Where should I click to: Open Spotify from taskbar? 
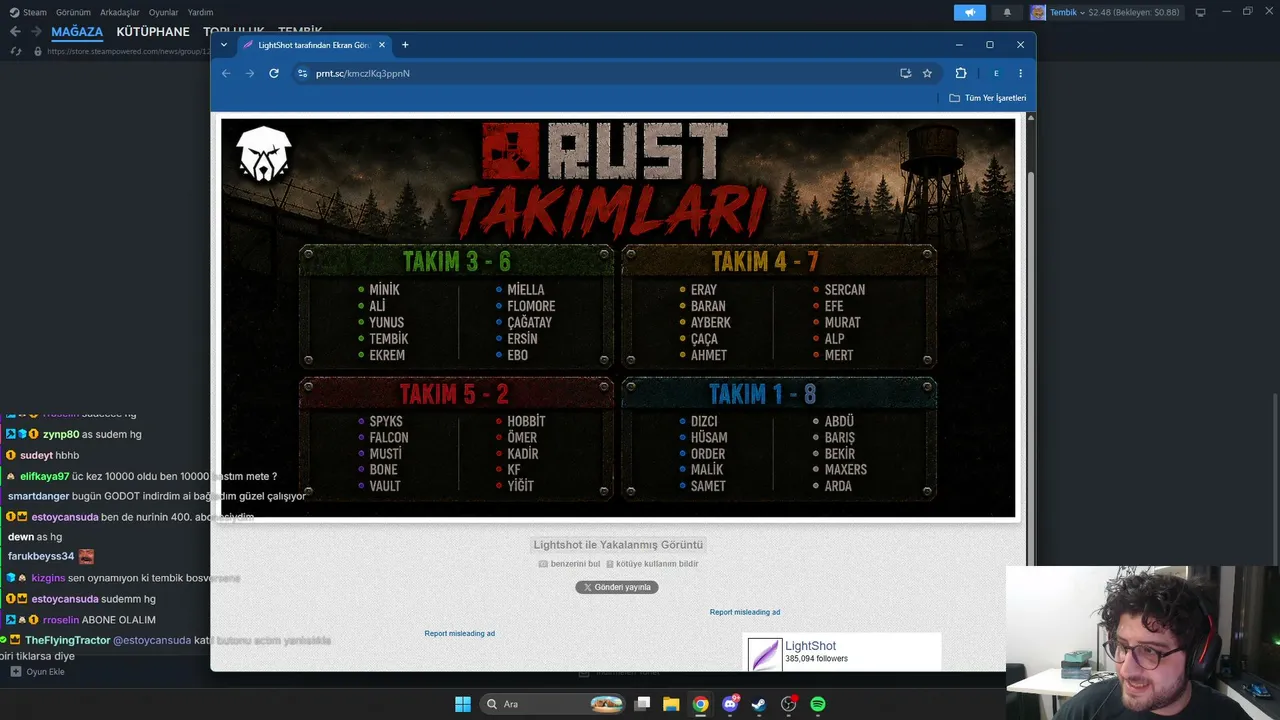(x=818, y=704)
